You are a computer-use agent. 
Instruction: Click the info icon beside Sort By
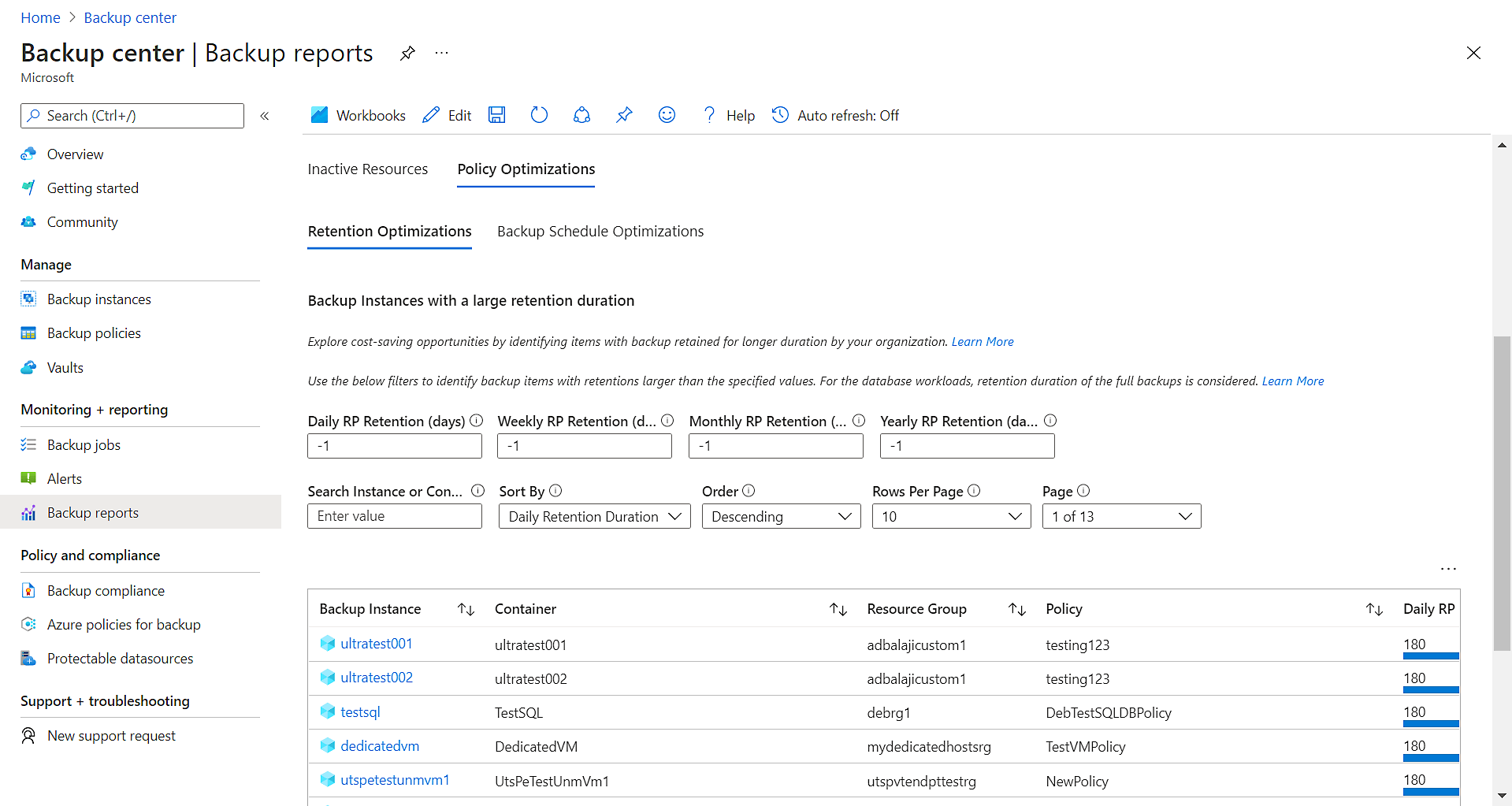[555, 491]
